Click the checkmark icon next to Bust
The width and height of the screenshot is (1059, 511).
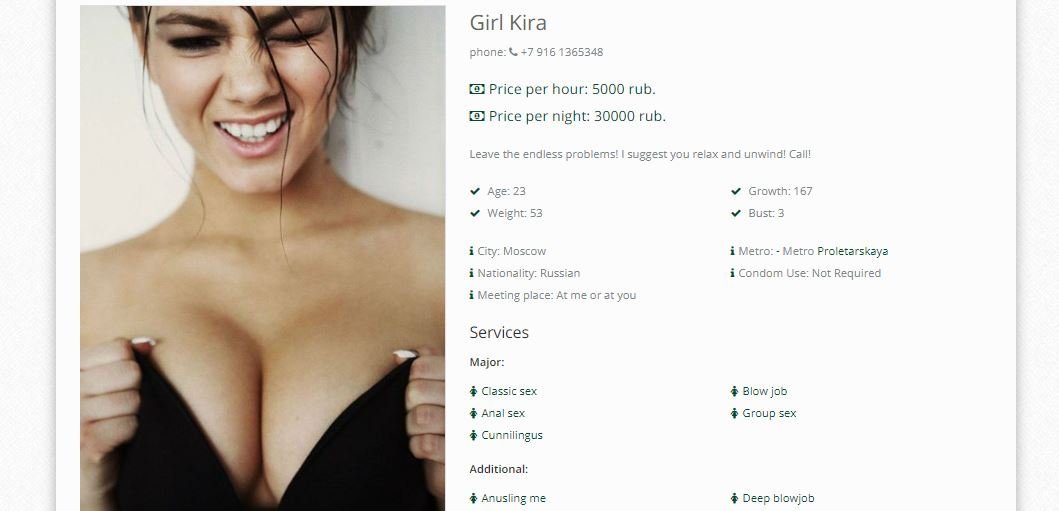[736, 213]
